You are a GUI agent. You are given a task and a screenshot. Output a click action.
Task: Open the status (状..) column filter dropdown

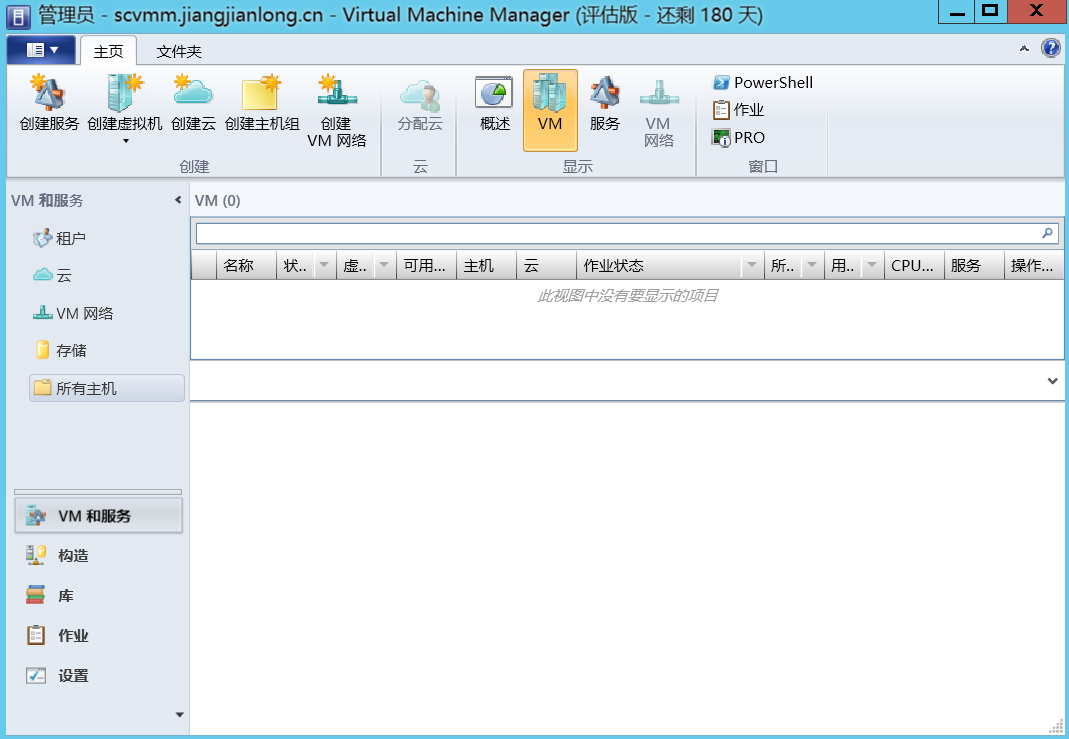tap(324, 265)
